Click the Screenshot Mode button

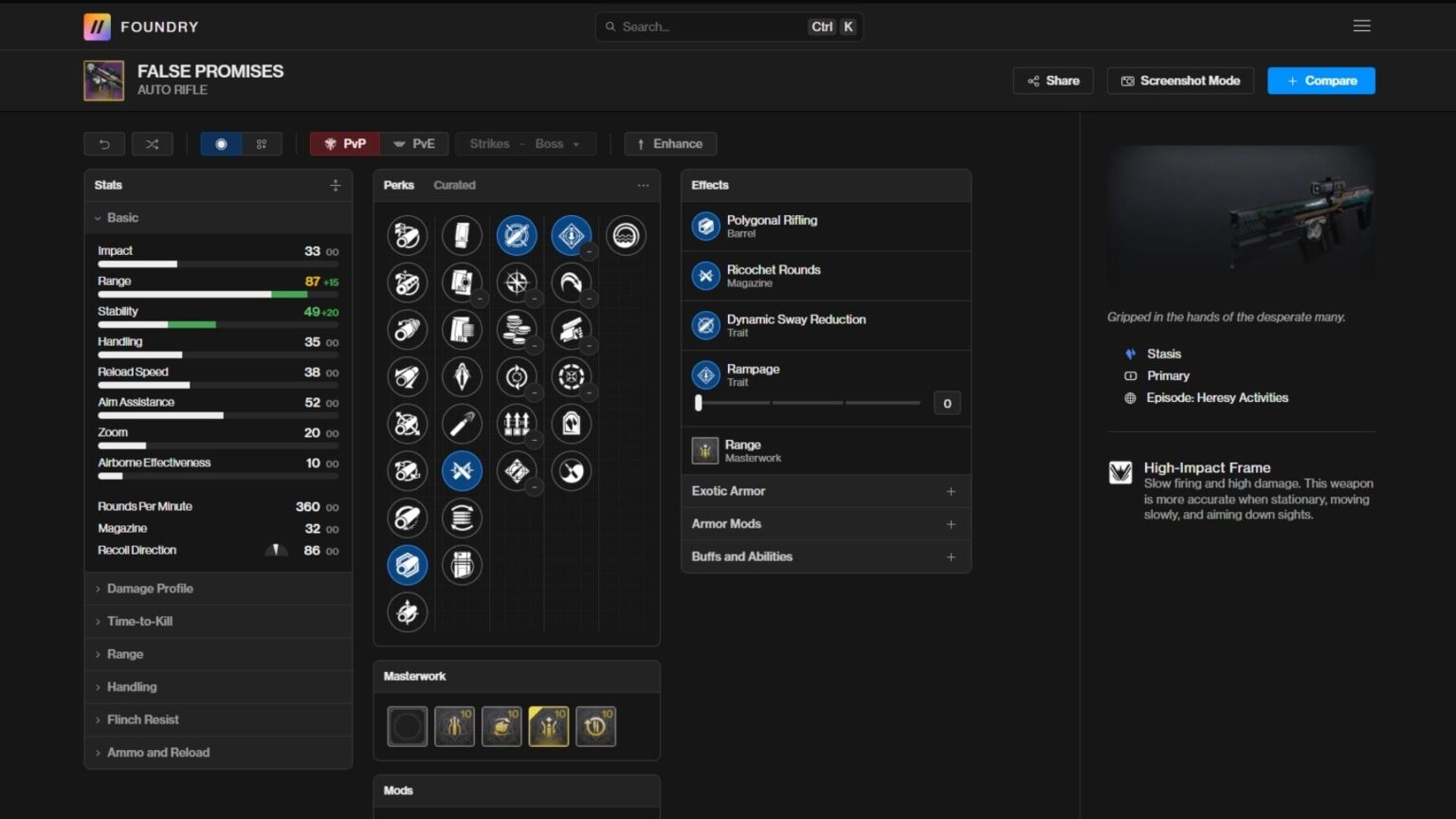coord(1180,81)
